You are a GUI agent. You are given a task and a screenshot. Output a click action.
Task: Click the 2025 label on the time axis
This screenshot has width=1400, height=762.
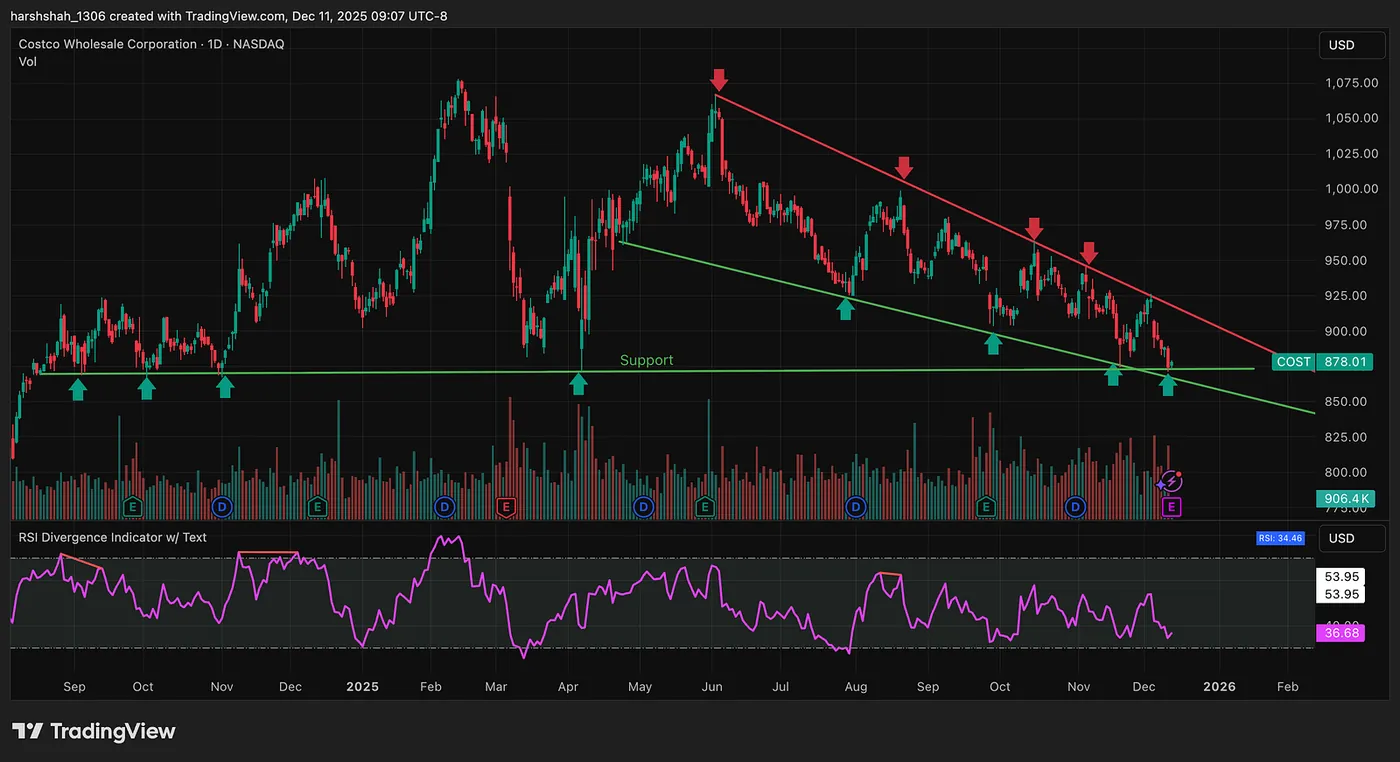click(x=362, y=686)
